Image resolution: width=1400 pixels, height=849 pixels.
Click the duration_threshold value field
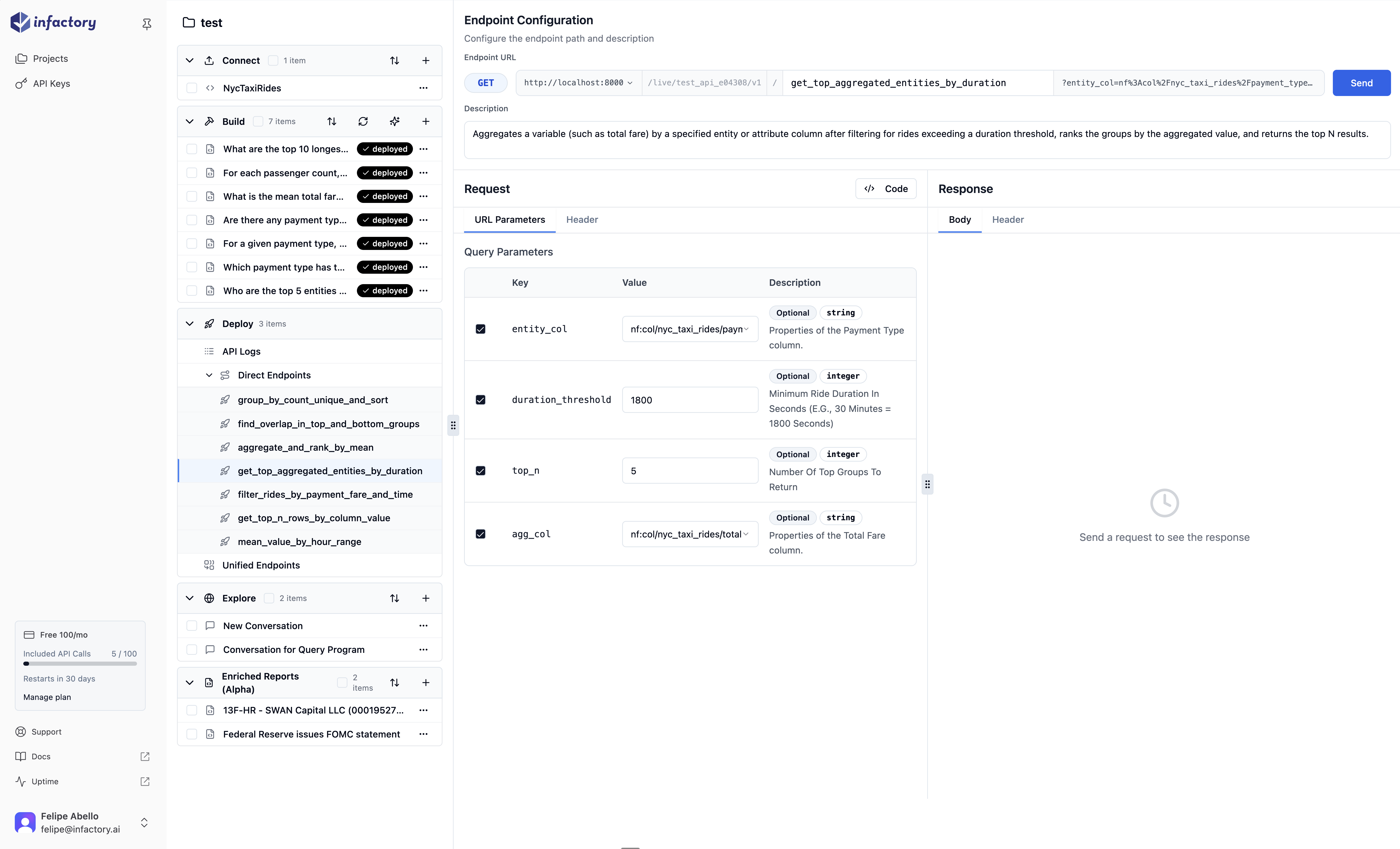690,400
